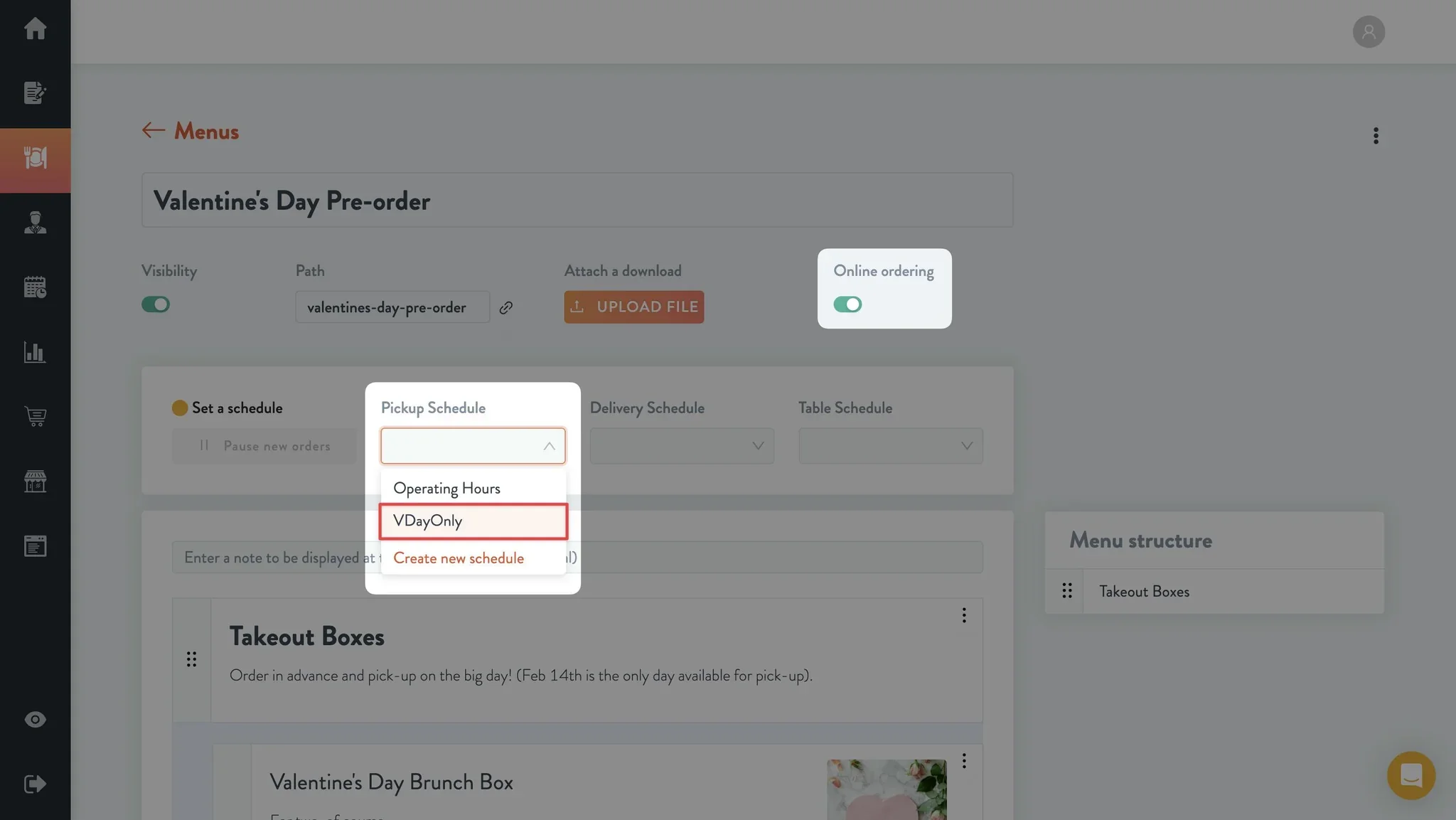Click Pause new orders button
This screenshot has width=1456, height=820.
tap(264, 446)
